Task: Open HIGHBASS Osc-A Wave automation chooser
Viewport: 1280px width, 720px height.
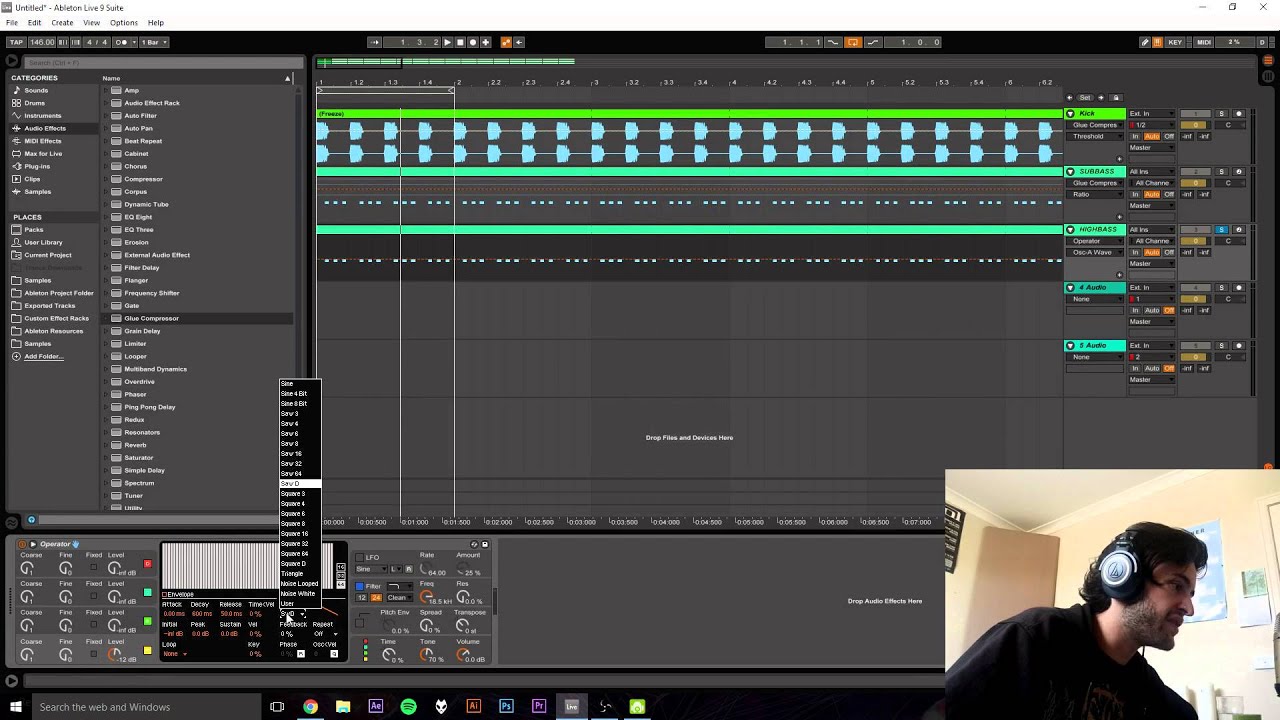Action: tap(1095, 252)
